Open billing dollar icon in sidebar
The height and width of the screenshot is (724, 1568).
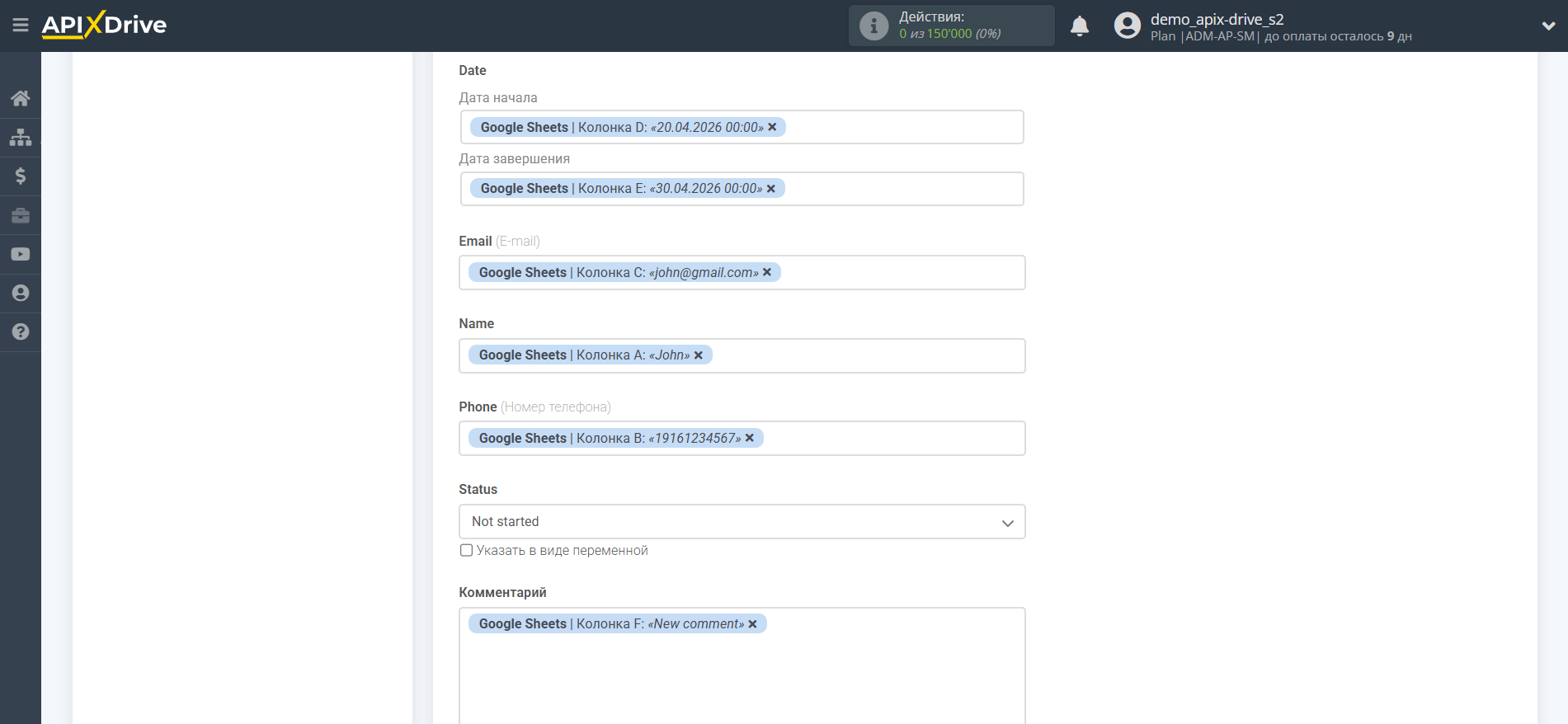tap(21, 176)
